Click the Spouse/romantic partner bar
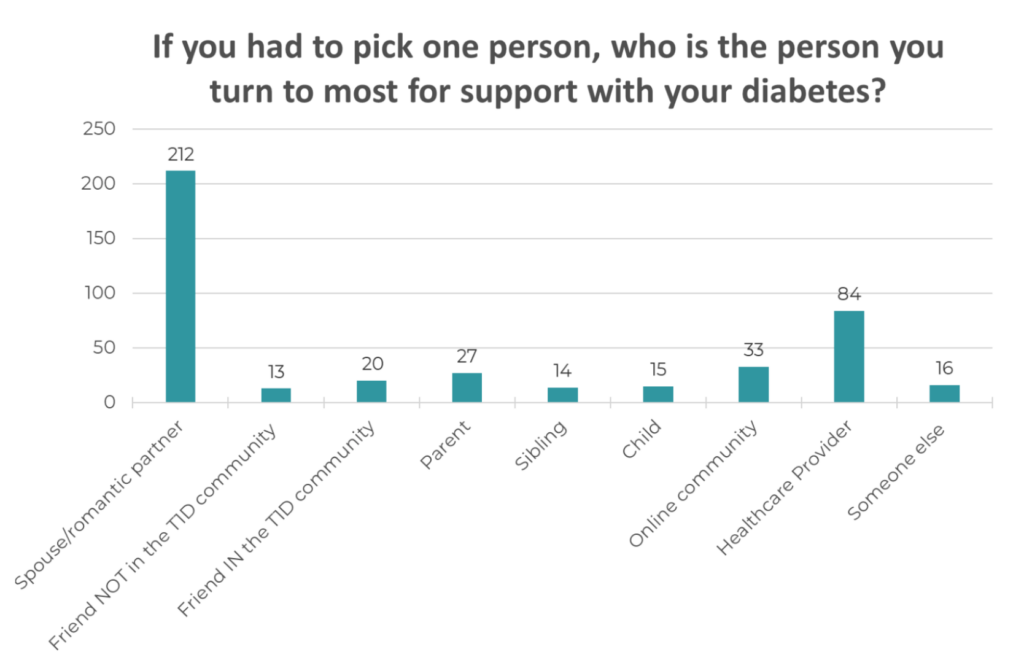Viewport: 1024px width, 668px height. tap(180, 287)
